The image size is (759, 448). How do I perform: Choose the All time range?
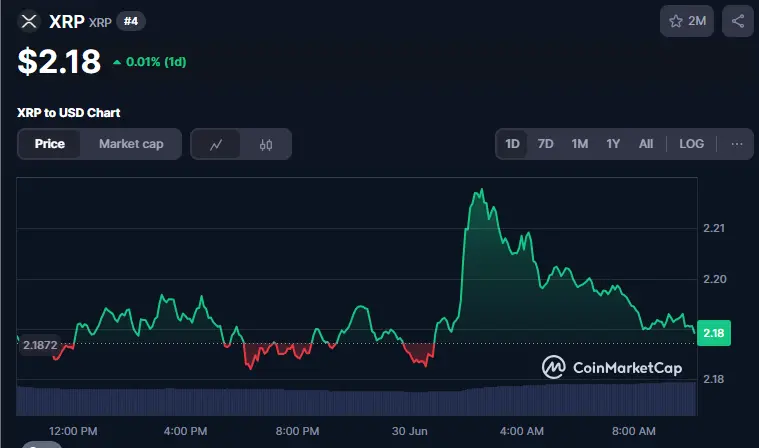tap(646, 144)
